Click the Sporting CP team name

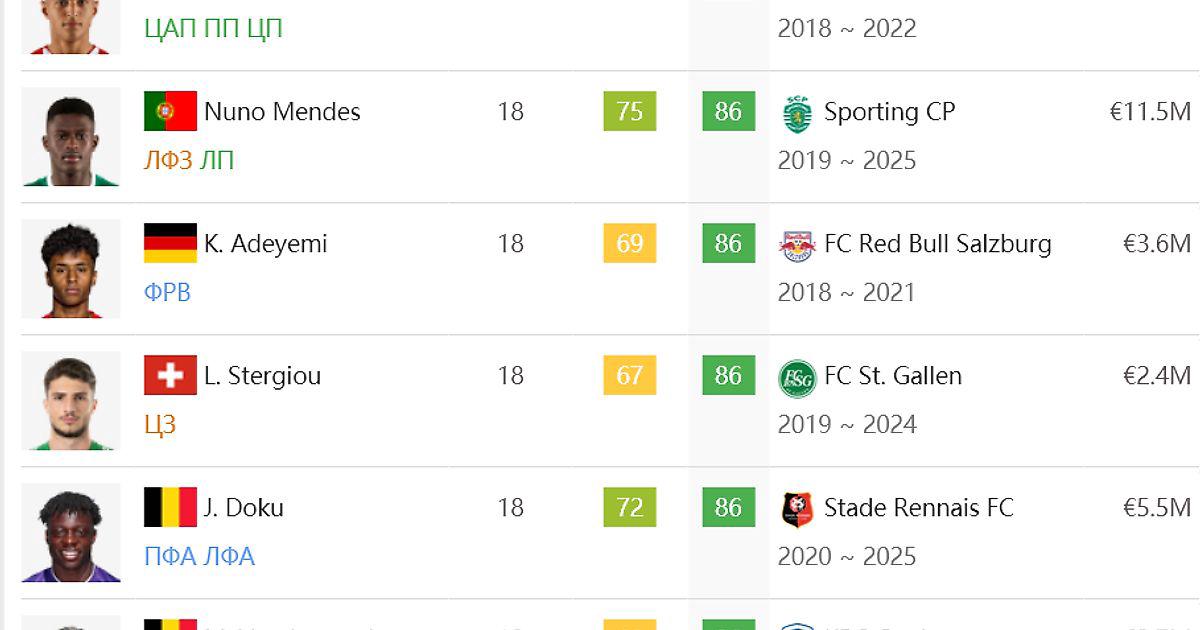coord(889,111)
